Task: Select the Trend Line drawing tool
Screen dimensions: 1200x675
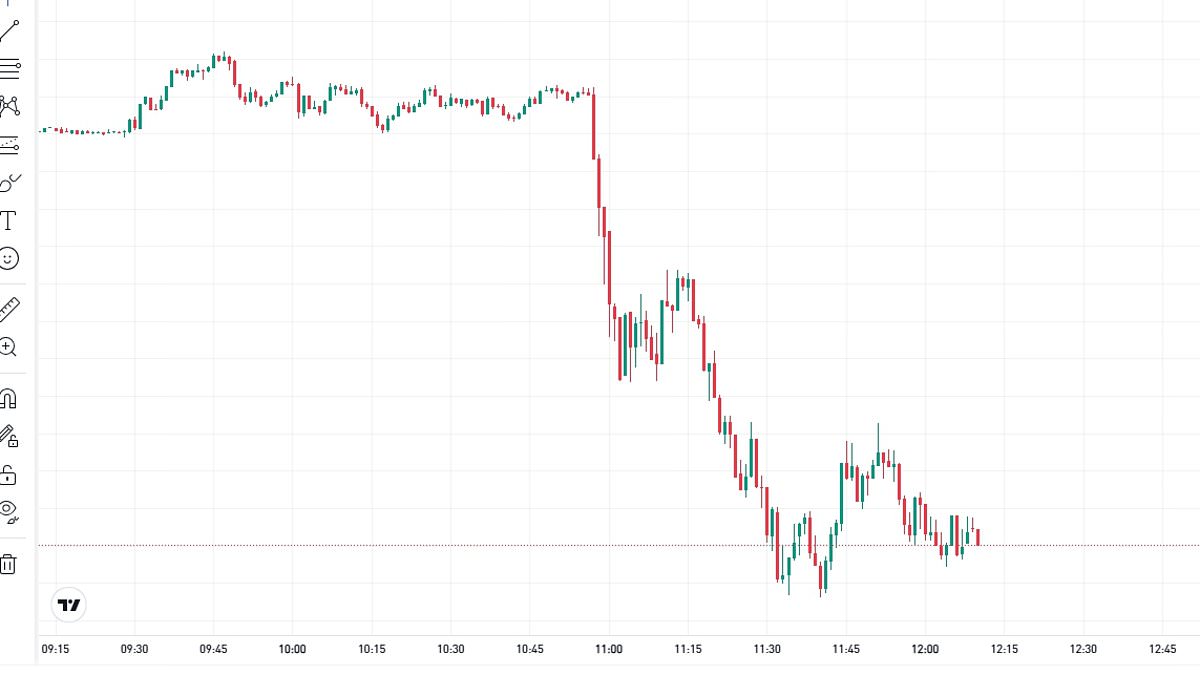Action: pos(10,28)
